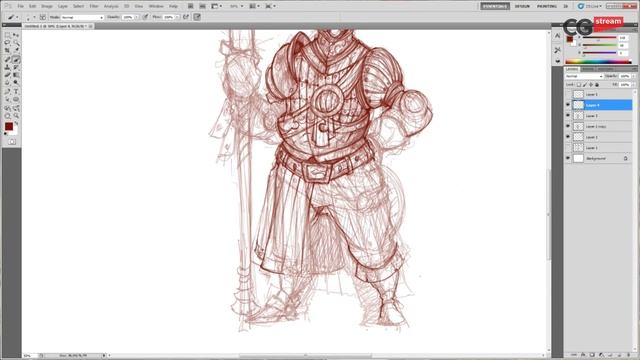Enable the airbrush option

click(x=186, y=17)
